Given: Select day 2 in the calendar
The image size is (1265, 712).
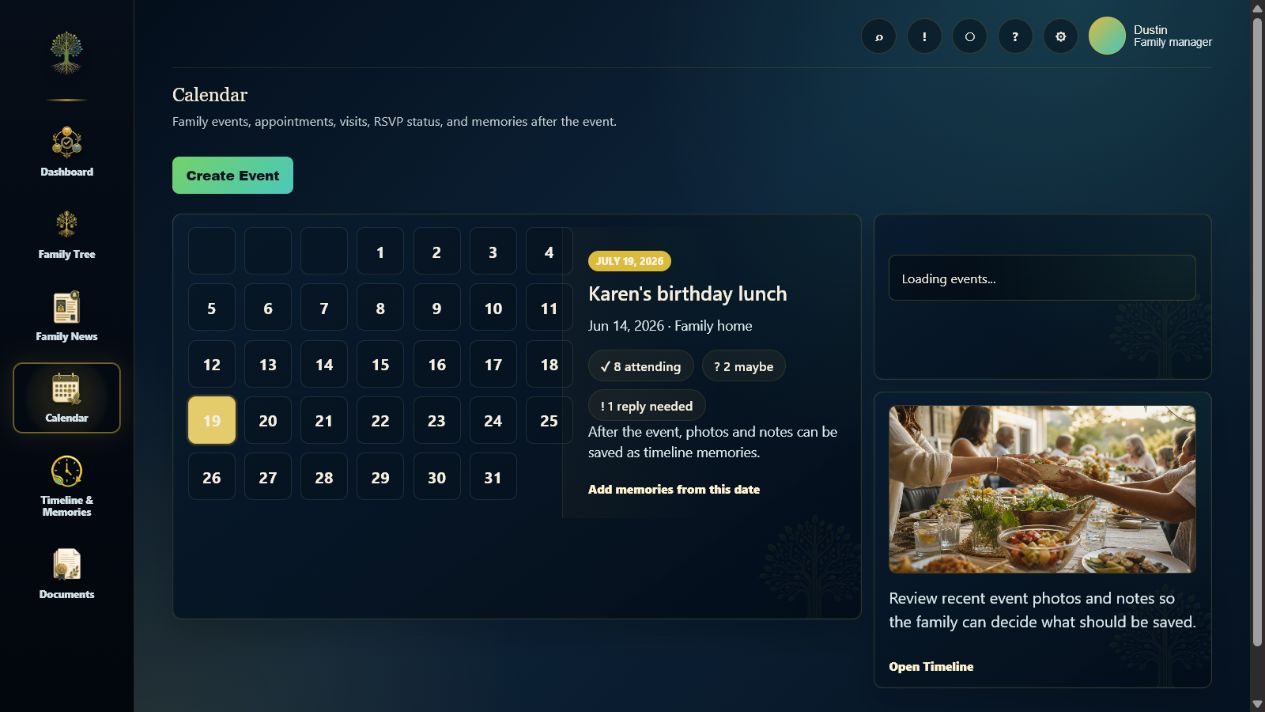Looking at the screenshot, I should click(437, 251).
